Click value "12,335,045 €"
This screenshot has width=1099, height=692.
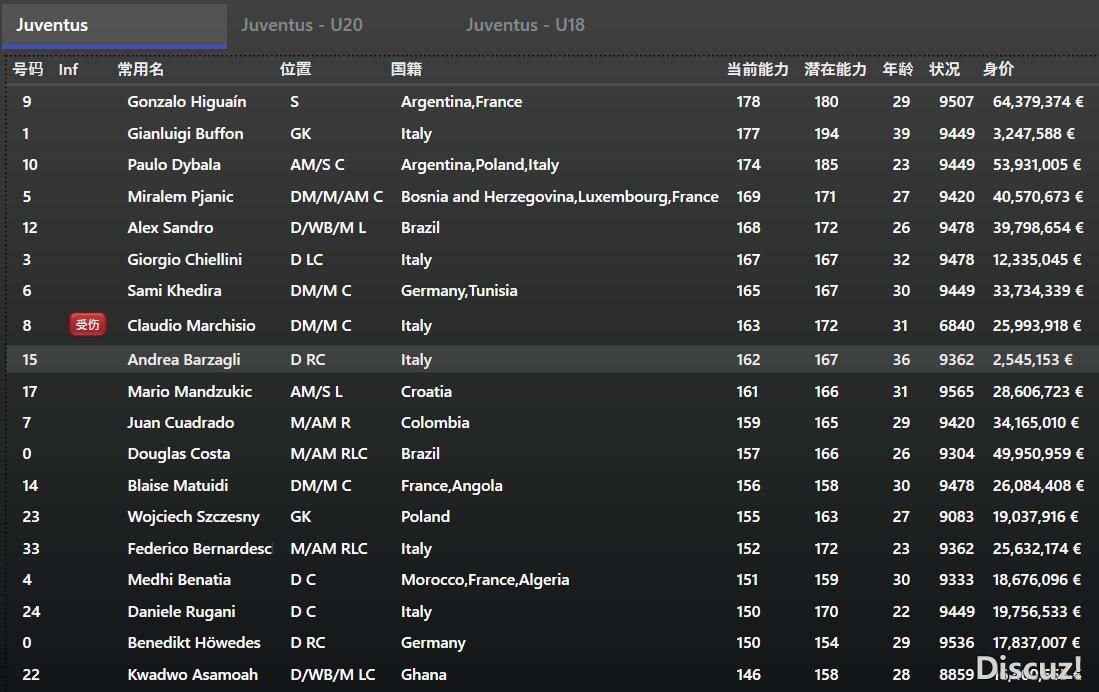[x=1037, y=259]
